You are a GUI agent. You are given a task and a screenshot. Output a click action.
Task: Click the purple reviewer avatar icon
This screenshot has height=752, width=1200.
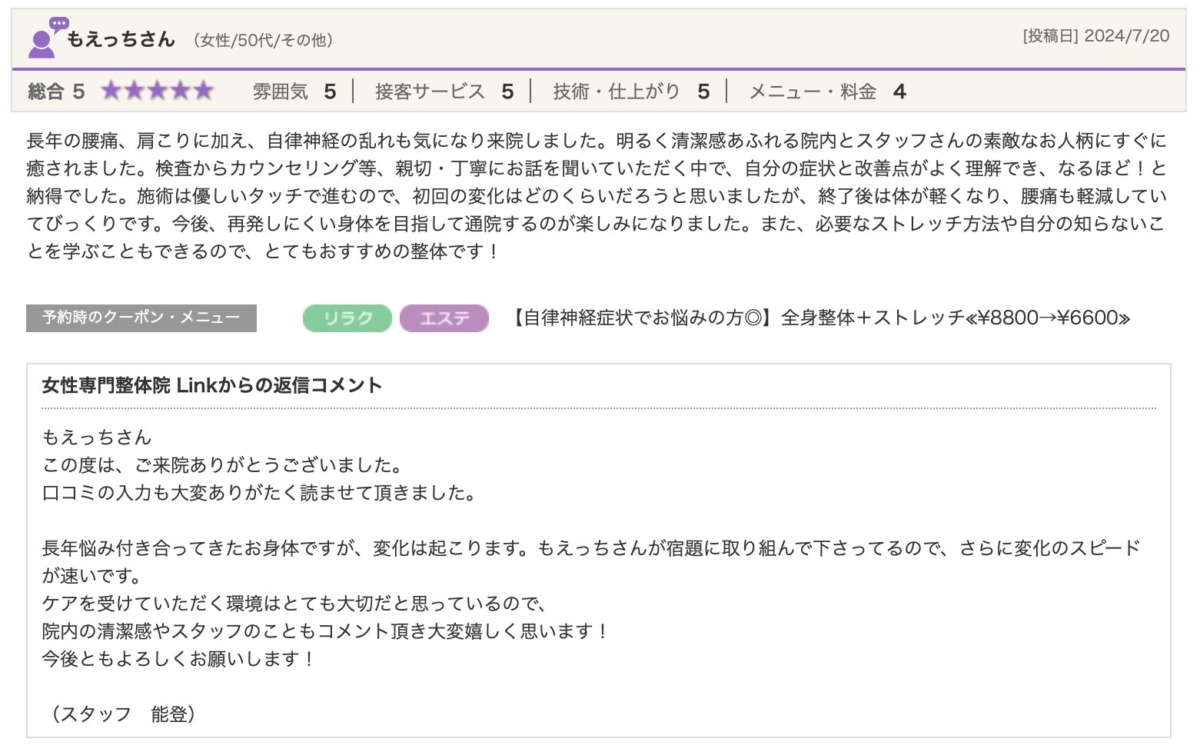click(x=41, y=45)
